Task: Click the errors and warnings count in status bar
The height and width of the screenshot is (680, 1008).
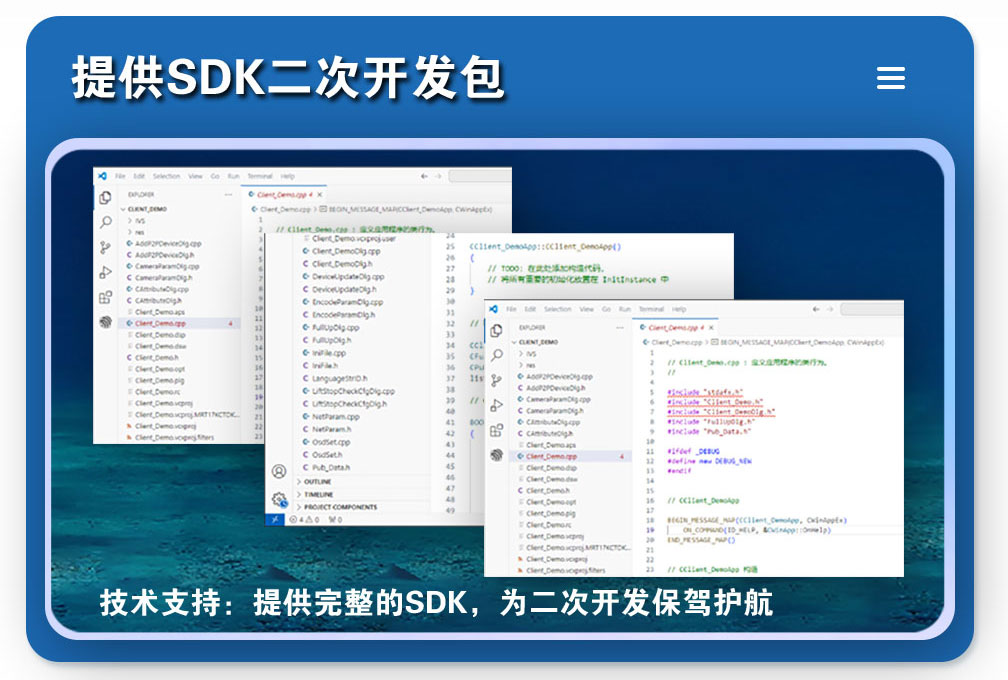Action: pos(303,519)
